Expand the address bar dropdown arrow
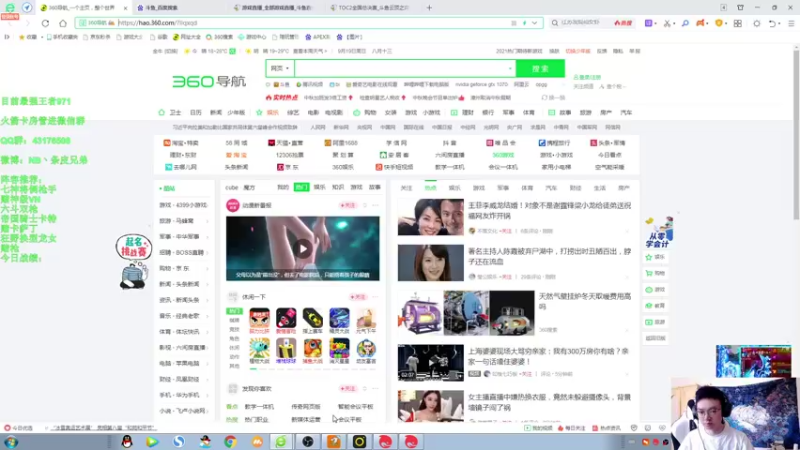 pos(534,23)
